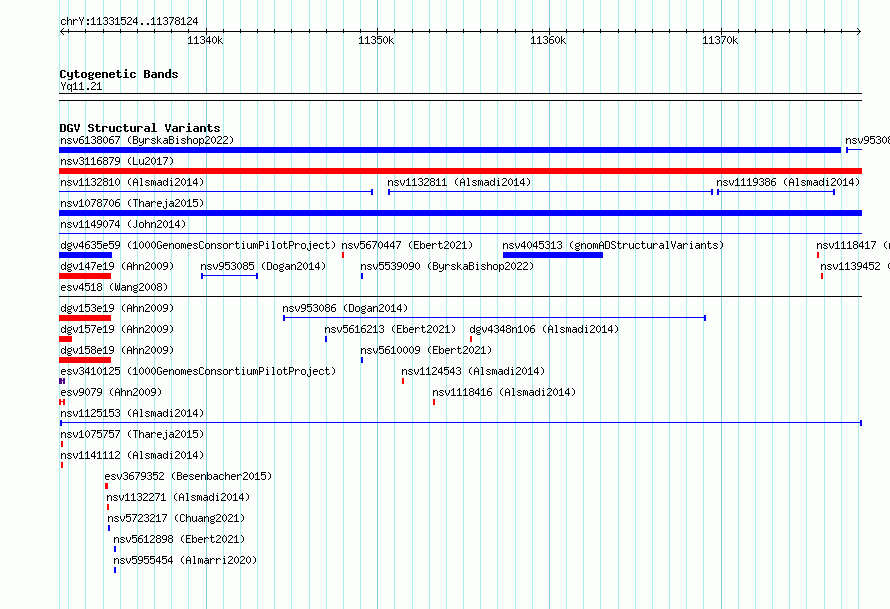This screenshot has height=609, width=890.
Task: Click esv4518 (Wang2008) label
Action: pos(114,287)
